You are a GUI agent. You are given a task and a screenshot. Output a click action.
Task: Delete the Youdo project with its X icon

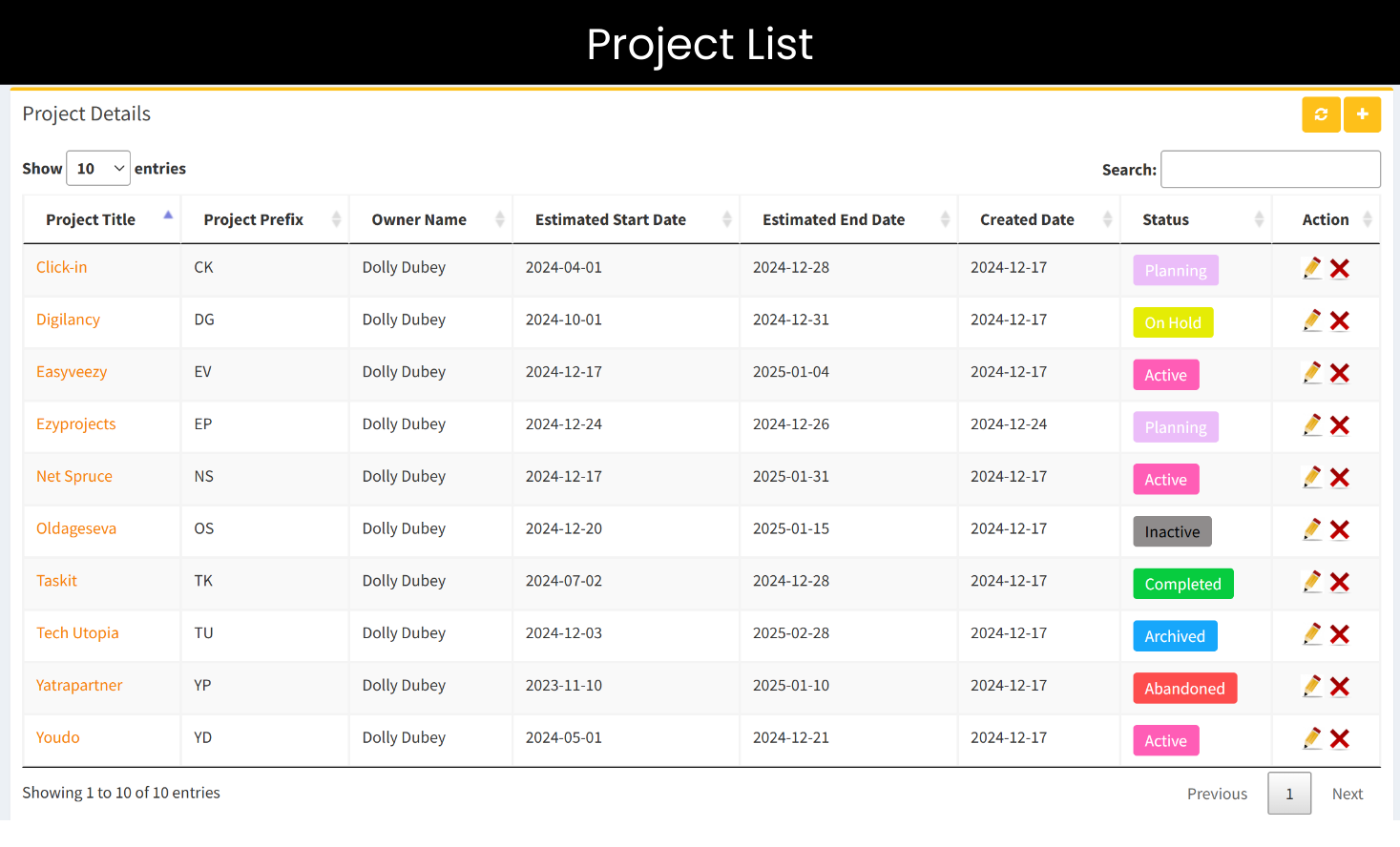coord(1340,737)
